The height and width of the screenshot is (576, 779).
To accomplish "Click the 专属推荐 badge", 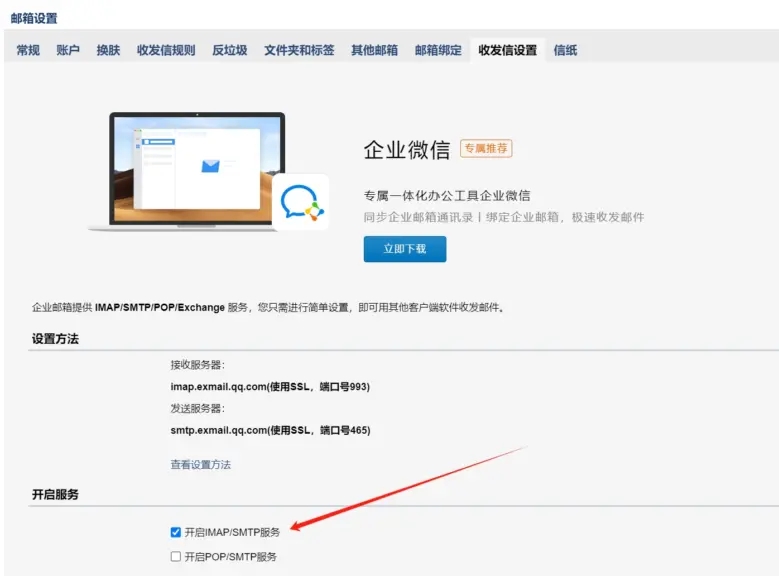I will coord(486,148).
